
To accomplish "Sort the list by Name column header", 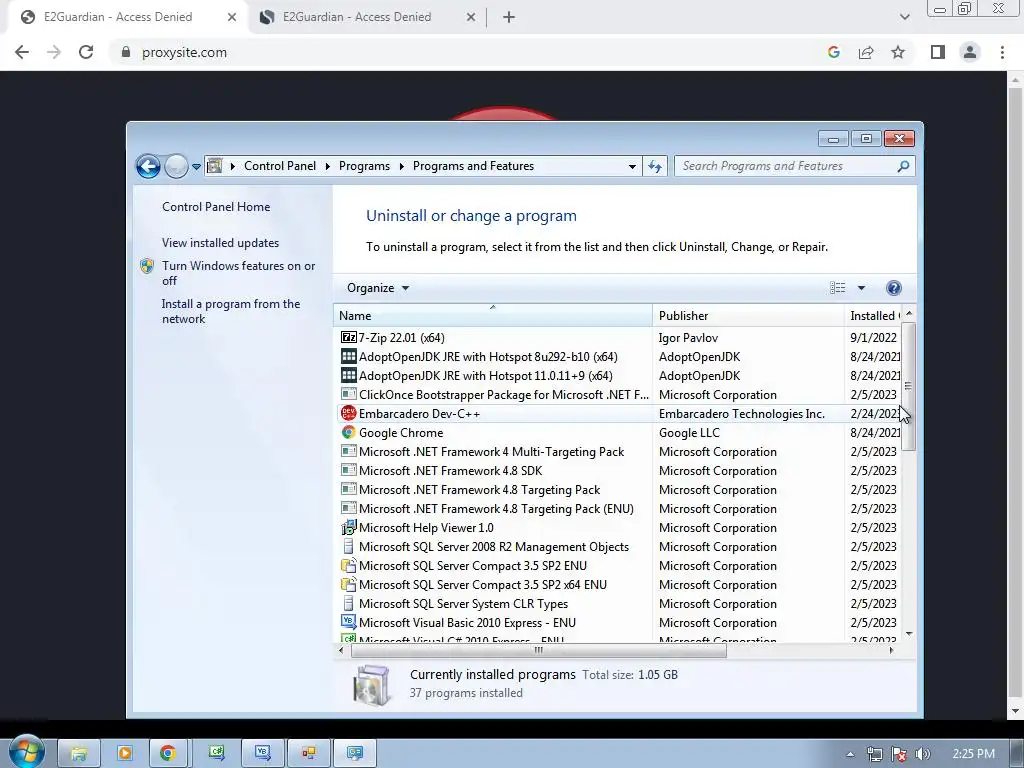I will 492,315.
